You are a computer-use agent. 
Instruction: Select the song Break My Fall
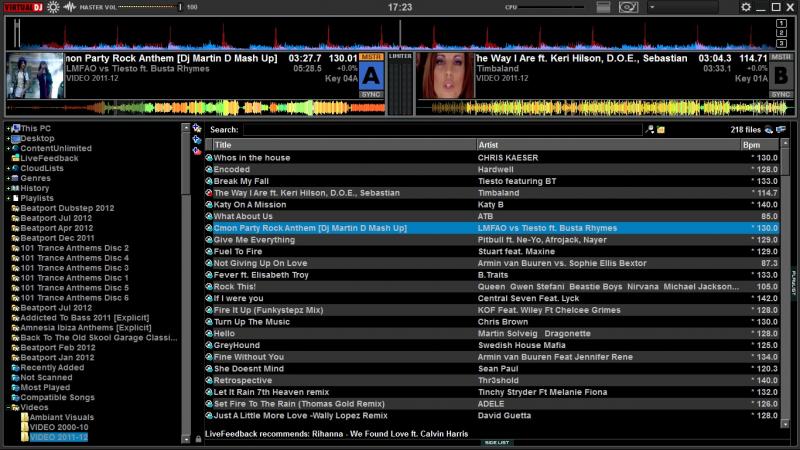[492, 181]
